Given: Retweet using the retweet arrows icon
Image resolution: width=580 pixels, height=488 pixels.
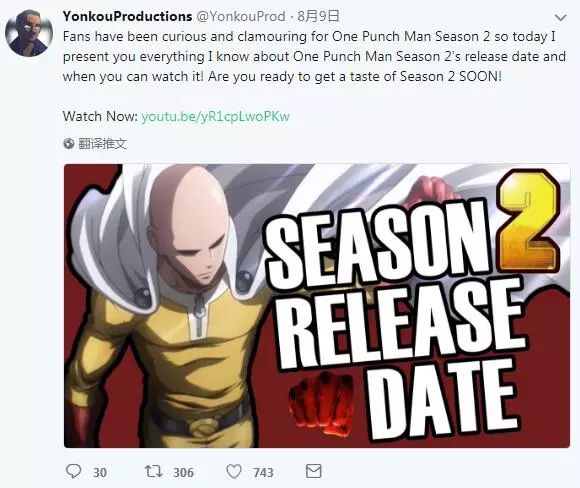Looking at the screenshot, I should point(153,471).
